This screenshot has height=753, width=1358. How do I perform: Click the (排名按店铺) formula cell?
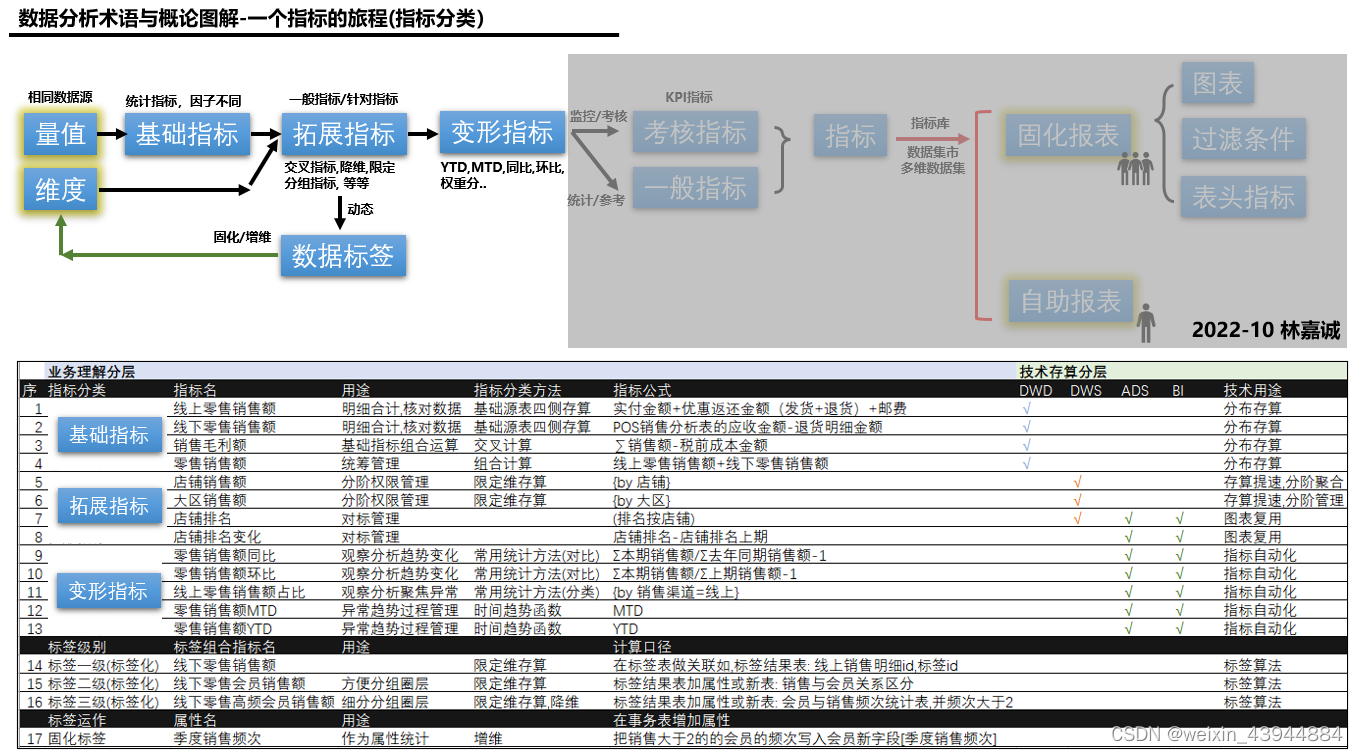pos(653,519)
